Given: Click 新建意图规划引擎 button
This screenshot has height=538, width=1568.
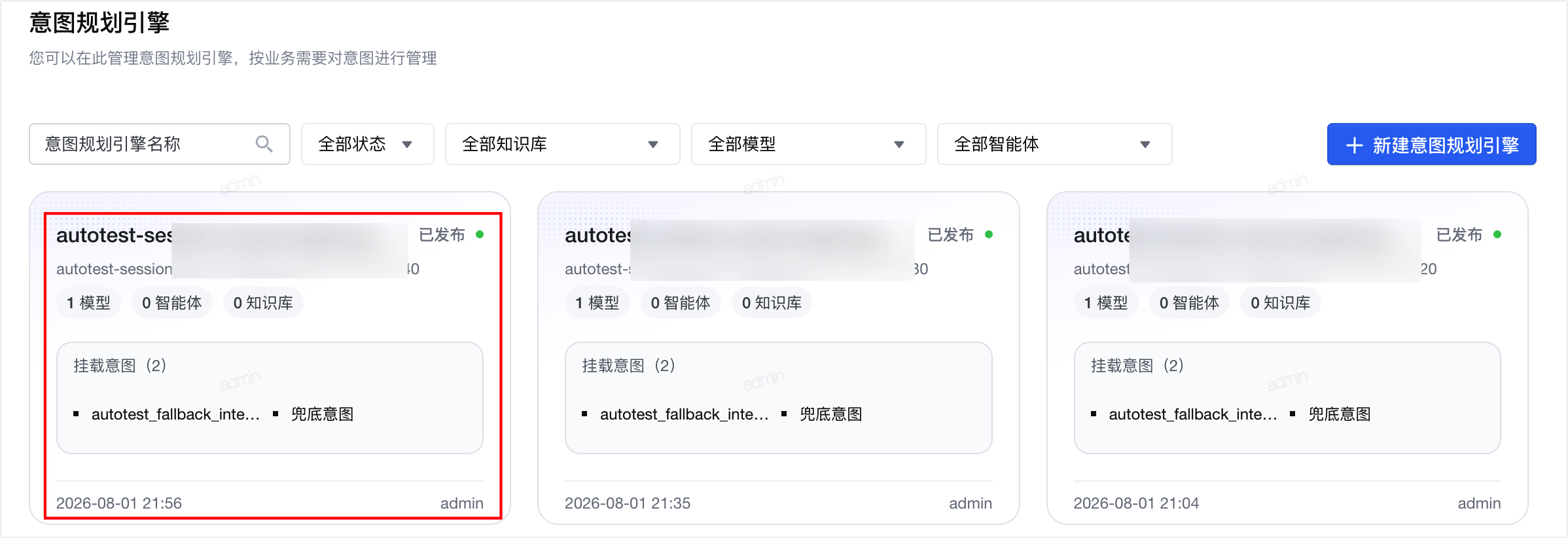Looking at the screenshot, I should tap(1431, 145).
